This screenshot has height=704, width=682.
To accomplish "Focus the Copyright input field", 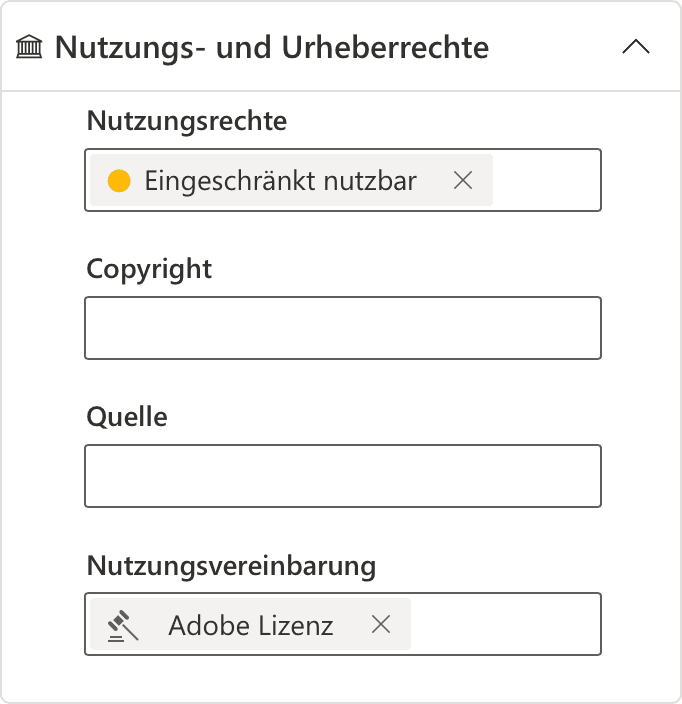I will [342, 328].
